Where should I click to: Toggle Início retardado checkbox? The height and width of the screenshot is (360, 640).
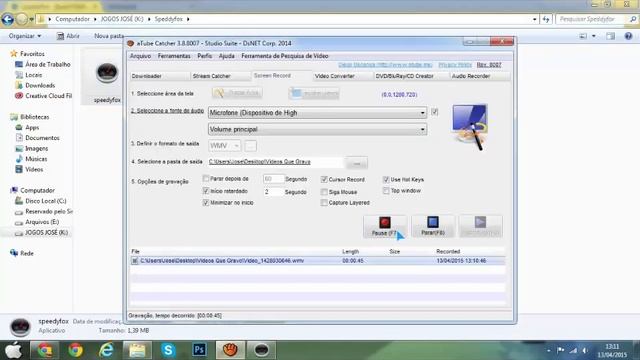(206, 191)
